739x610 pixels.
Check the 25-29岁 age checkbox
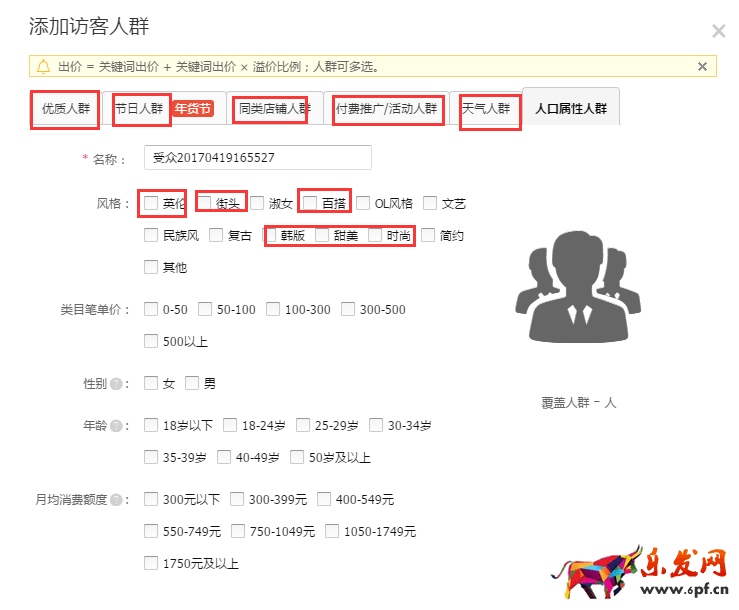[303, 425]
